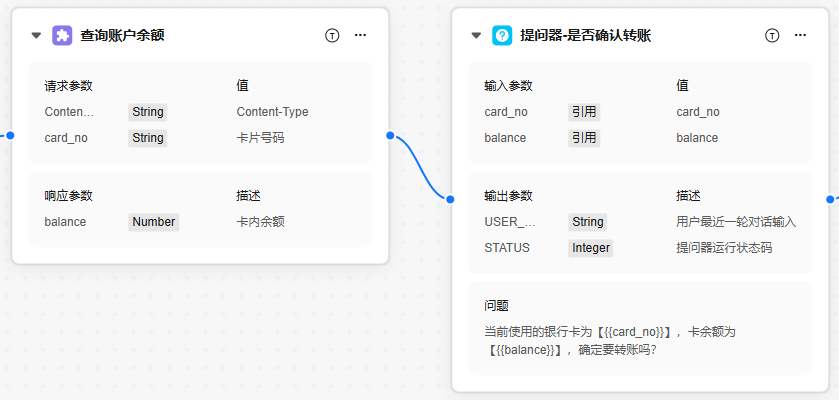Click 引用 tag beside balance input parameter

pyautogui.click(x=584, y=138)
